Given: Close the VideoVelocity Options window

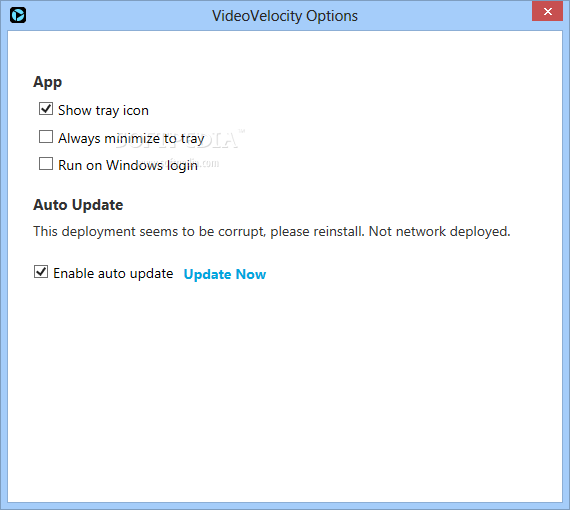Looking at the screenshot, I should pyautogui.click(x=547, y=11).
